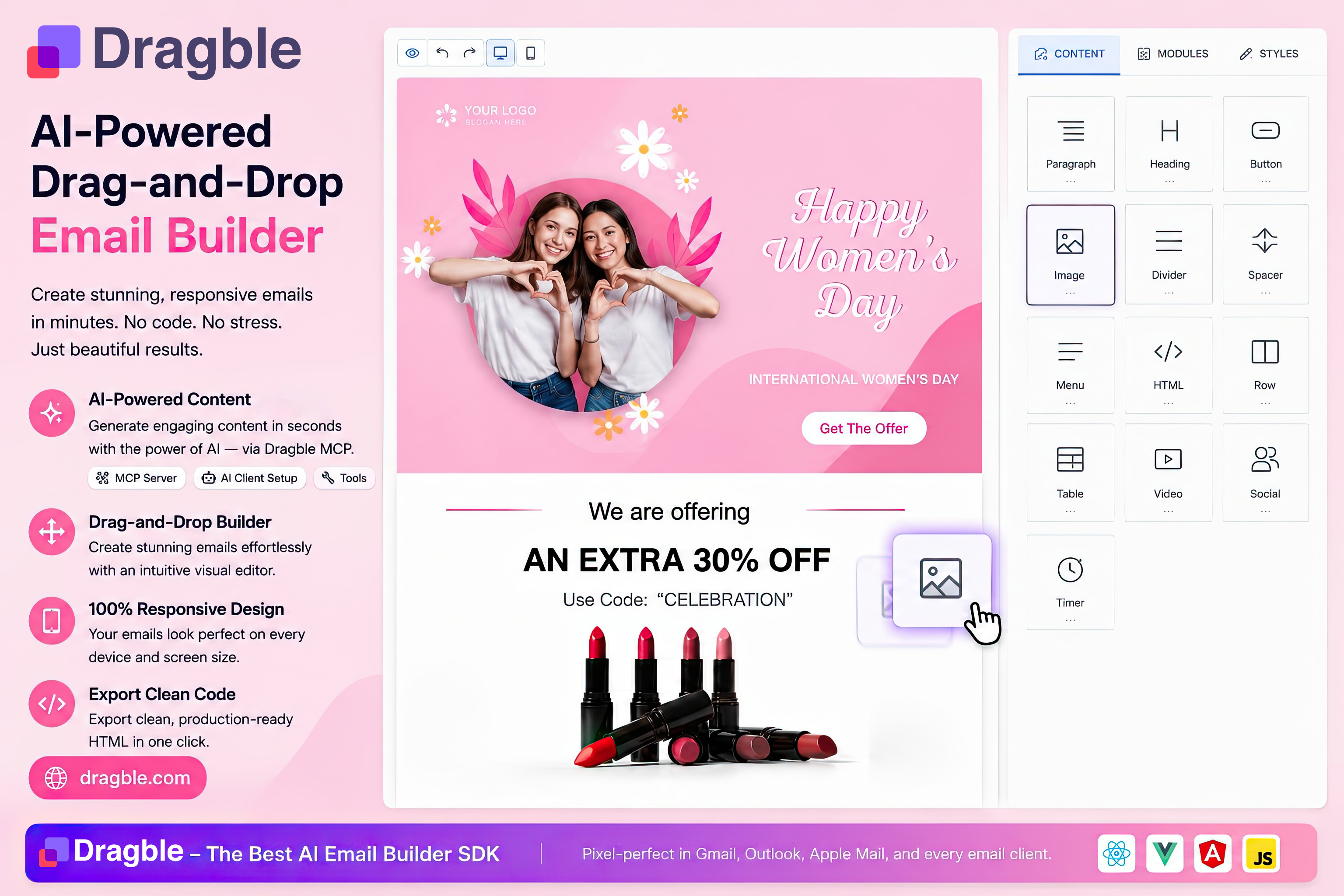Select the Timer content block
Viewport: 1344px width, 896px height.
pos(1070,582)
